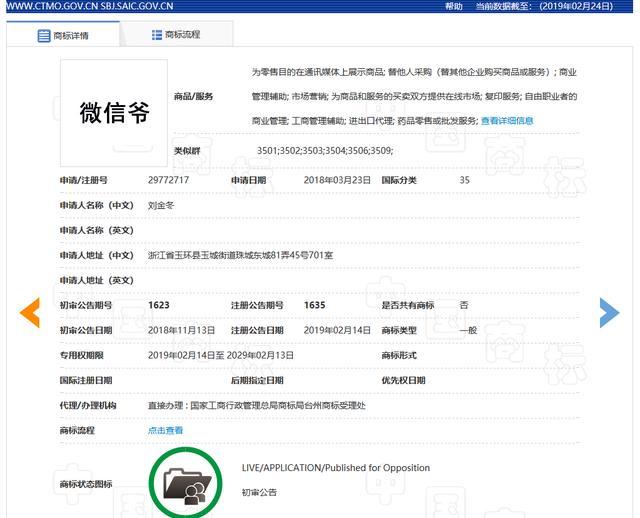Image resolution: width=640 pixels, height=518 pixels.
Task: Select applicant name 刘金冬
Action: 161,205
